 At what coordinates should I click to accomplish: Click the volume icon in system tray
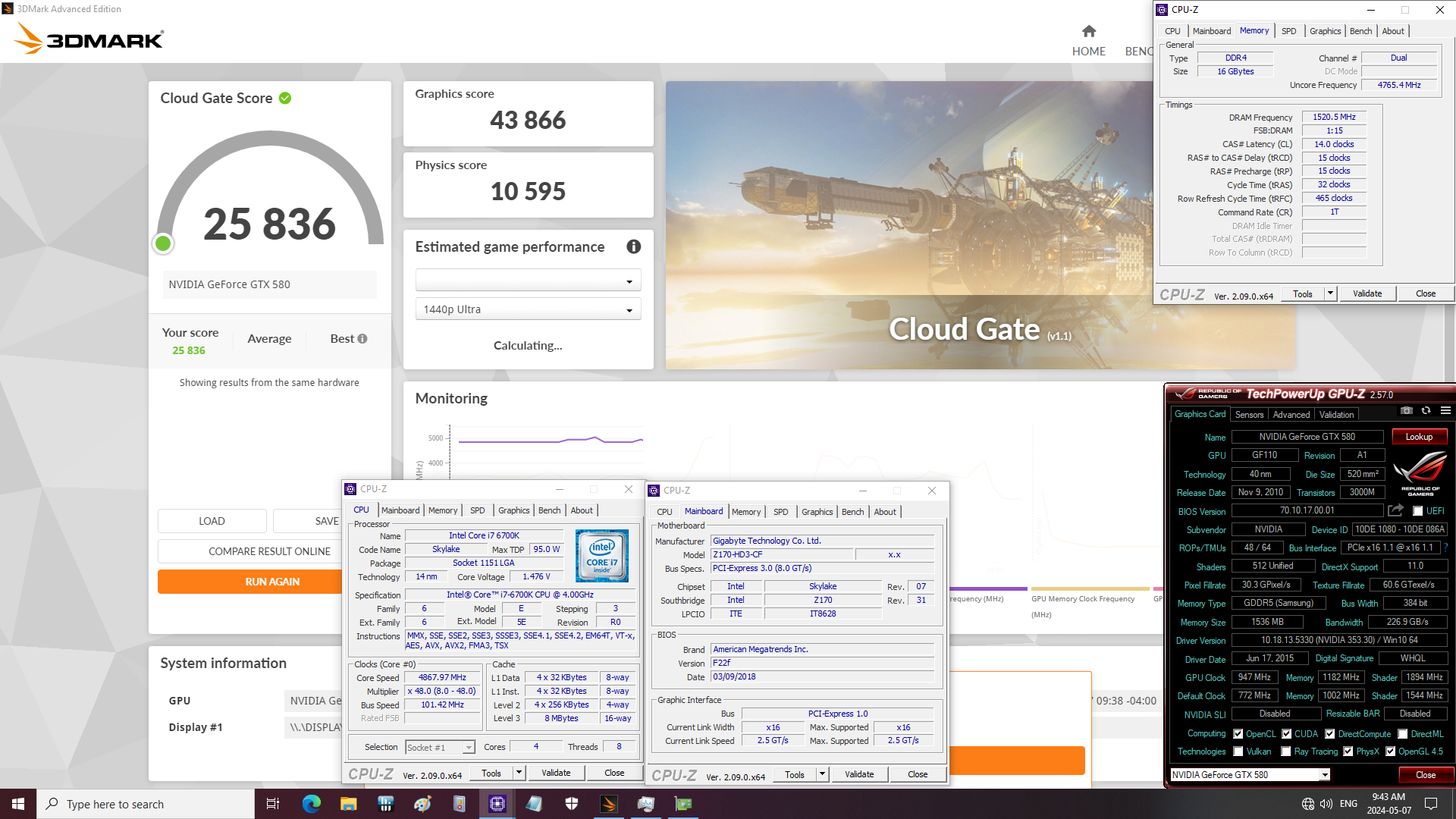[x=1326, y=804]
